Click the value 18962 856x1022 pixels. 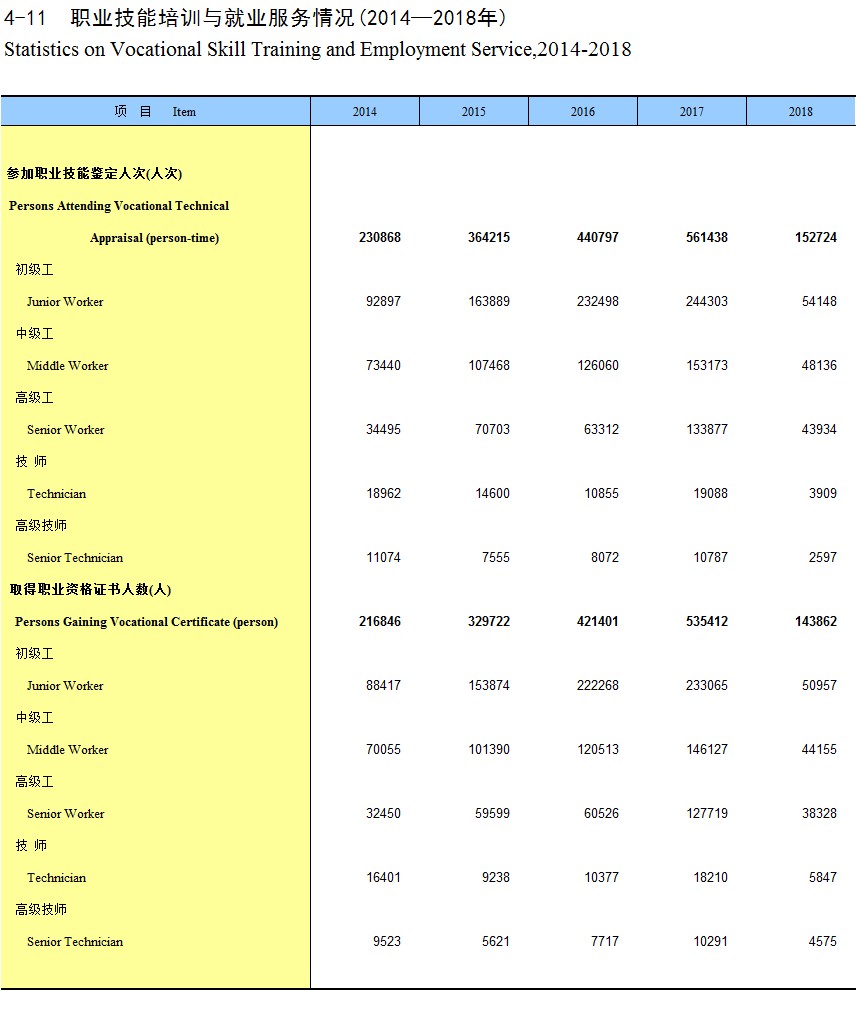(x=383, y=493)
